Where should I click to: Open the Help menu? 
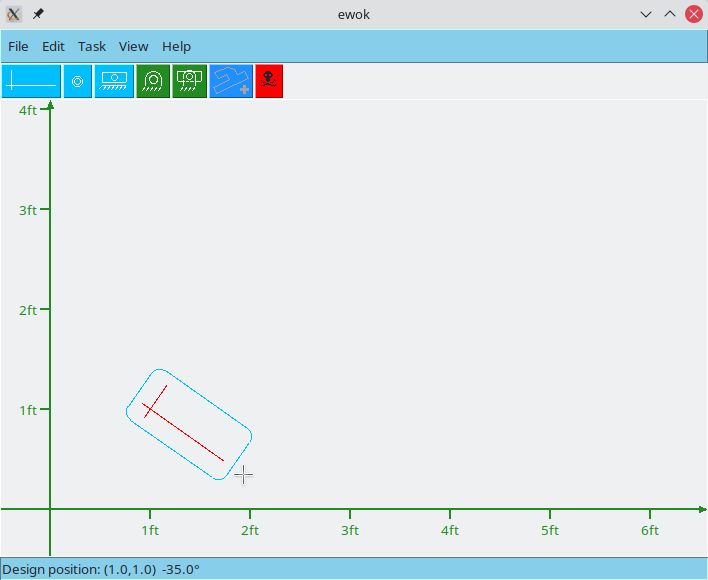(177, 46)
